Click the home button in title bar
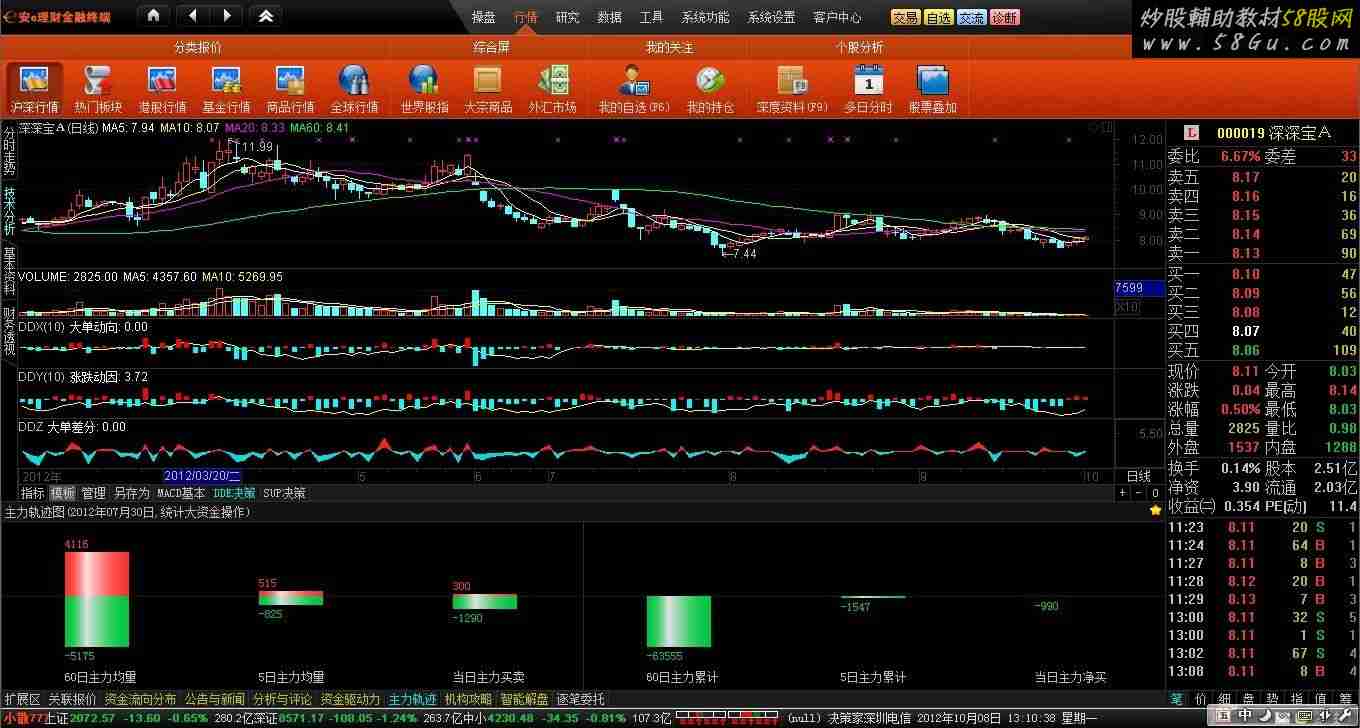This screenshot has width=1360, height=728. pyautogui.click(x=152, y=16)
